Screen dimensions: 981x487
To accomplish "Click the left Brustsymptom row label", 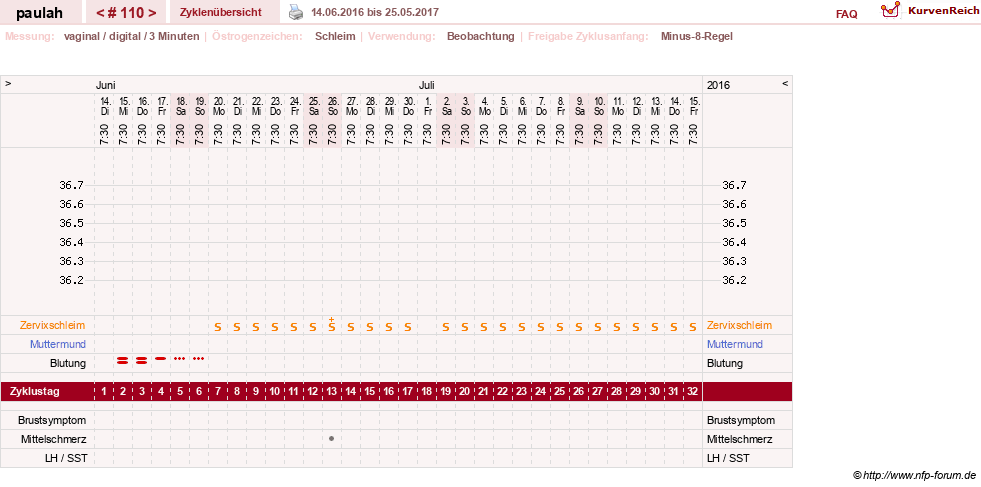I will click(52, 420).
